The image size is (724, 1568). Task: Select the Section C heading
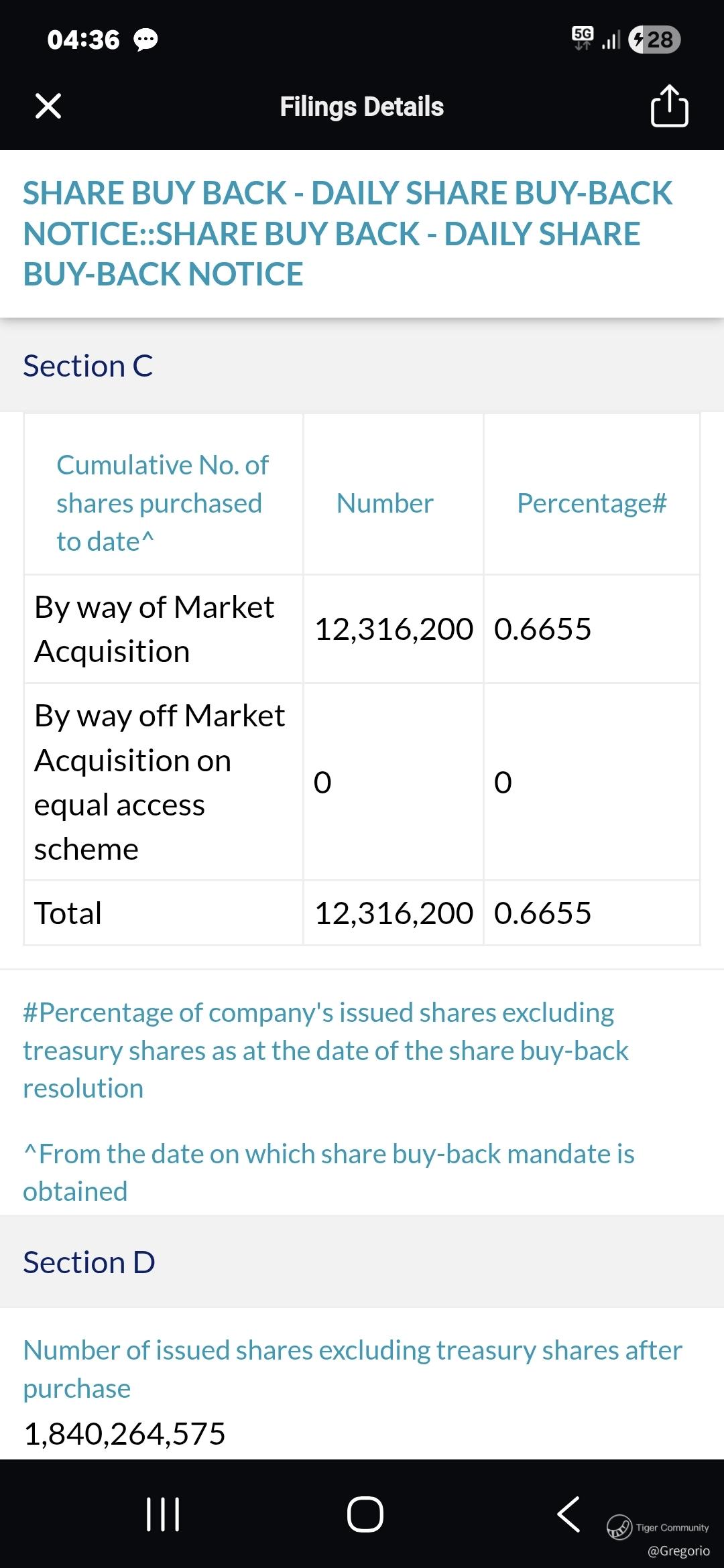click(88, 366)
